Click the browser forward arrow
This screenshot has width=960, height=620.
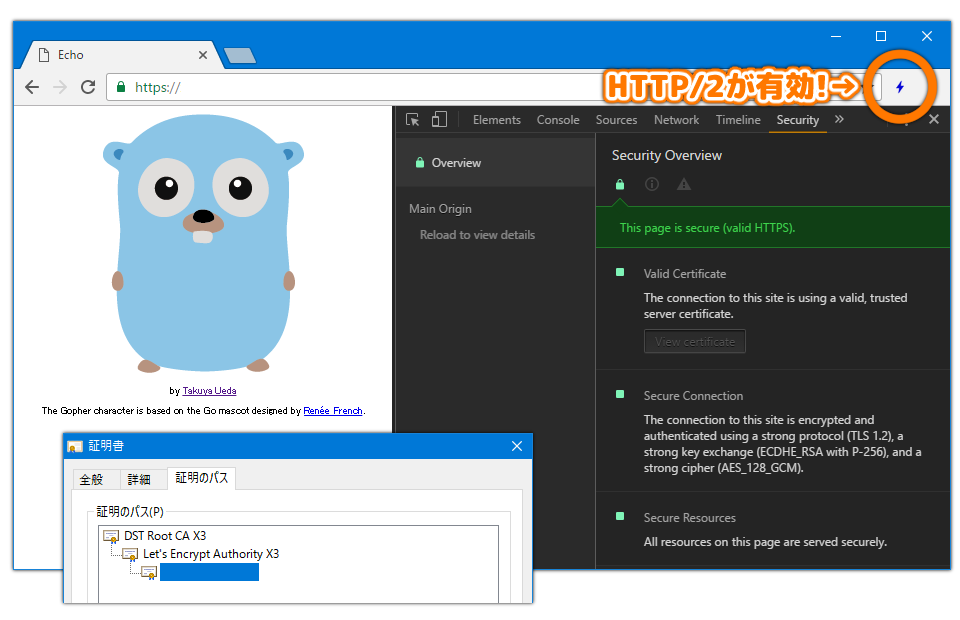pyautogui.click(x=60, y=87)
